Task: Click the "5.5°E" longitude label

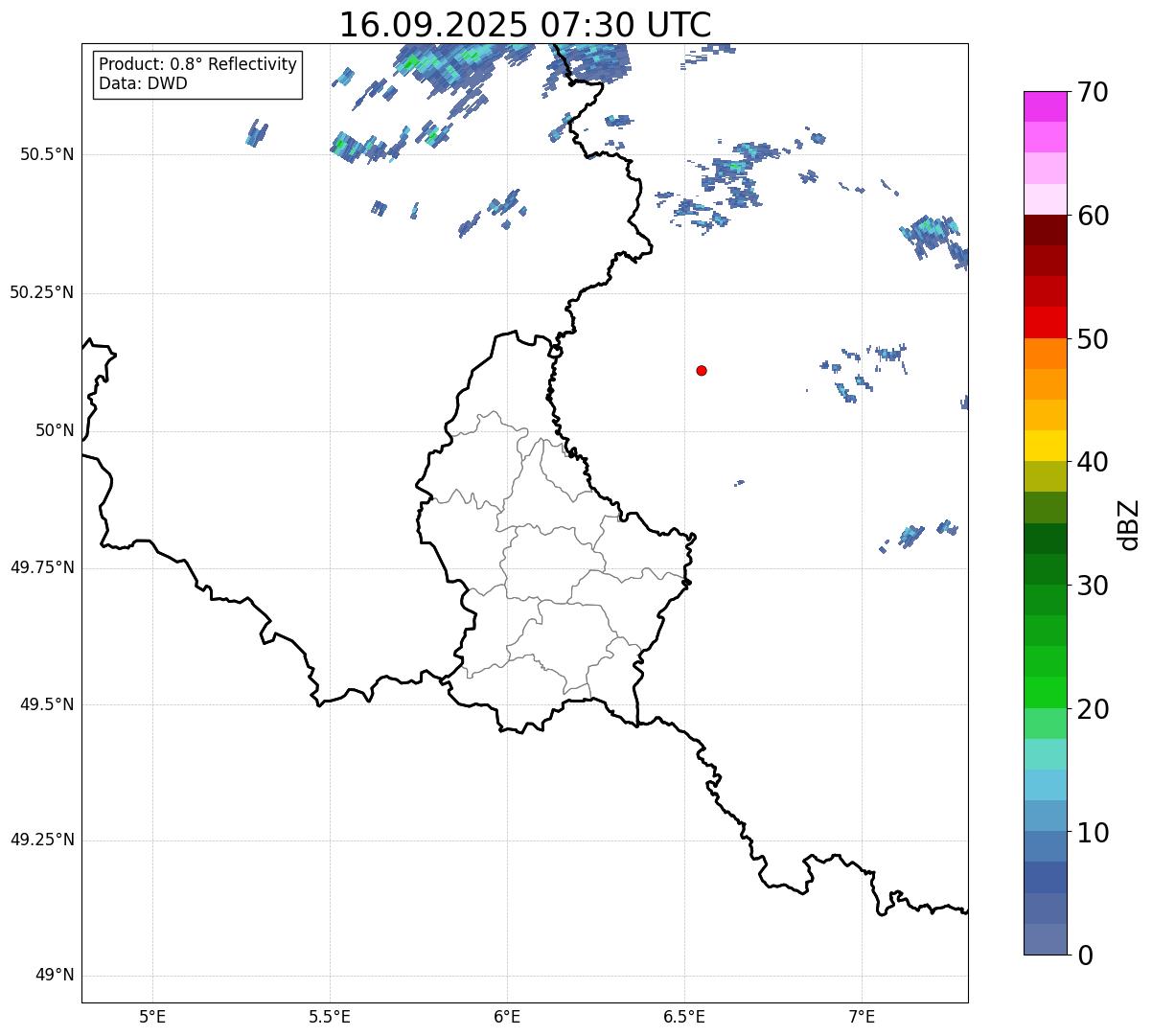Action: [330, 1017]
